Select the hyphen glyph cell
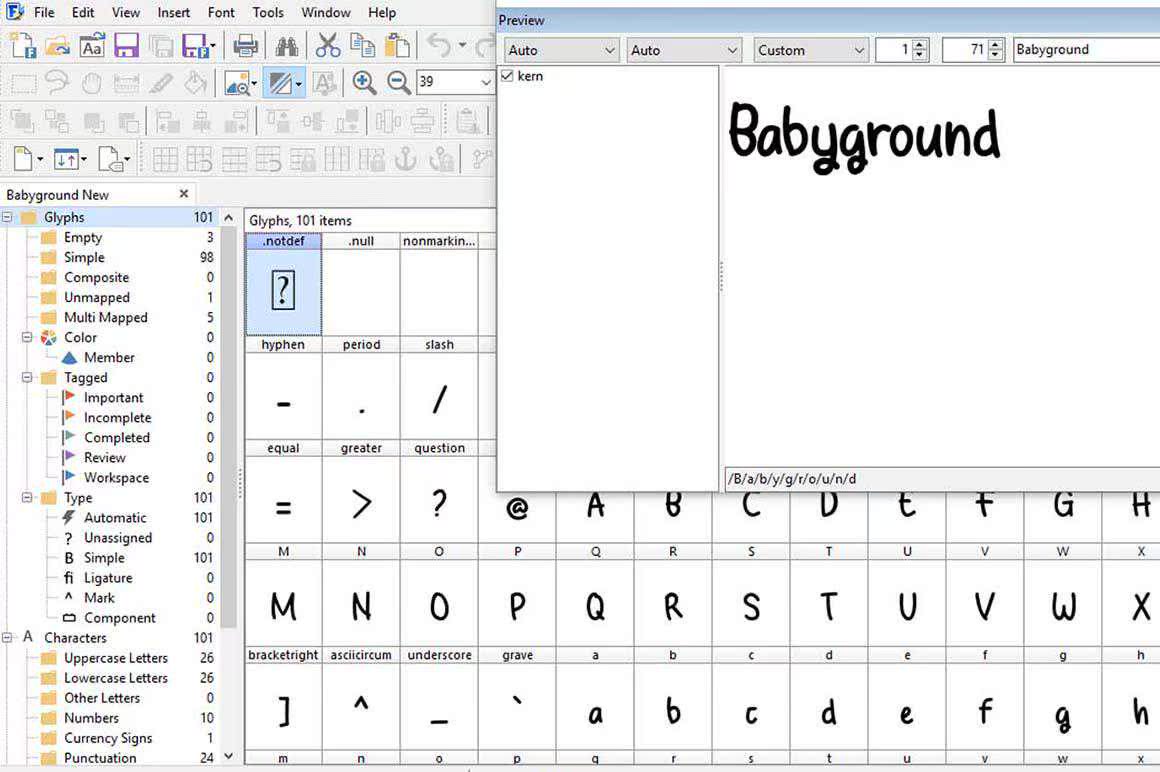This screenshot has height=772, width=1160. pos(283,388)
